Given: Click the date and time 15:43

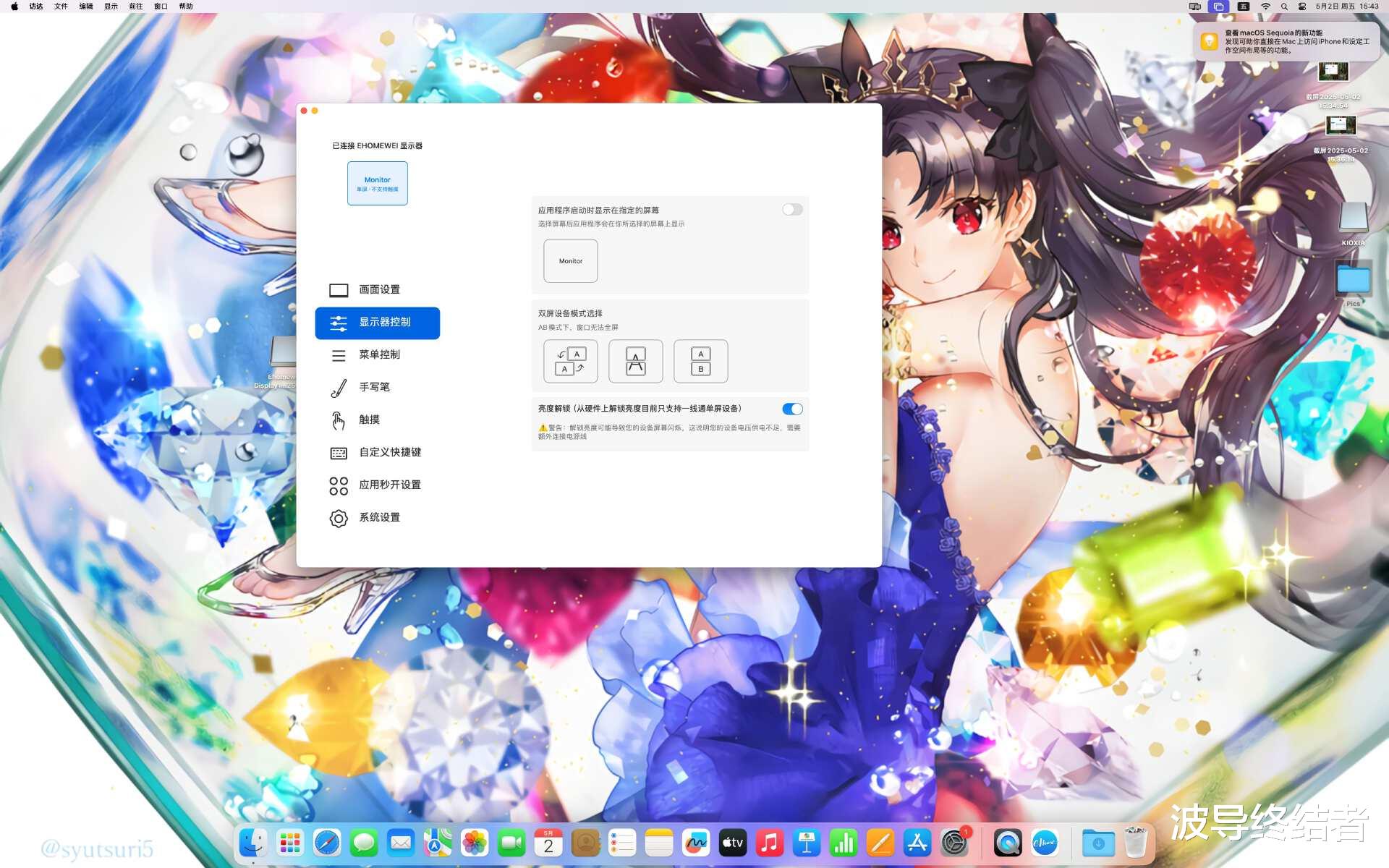Looking at the screenshot, I should [1347, 7].
